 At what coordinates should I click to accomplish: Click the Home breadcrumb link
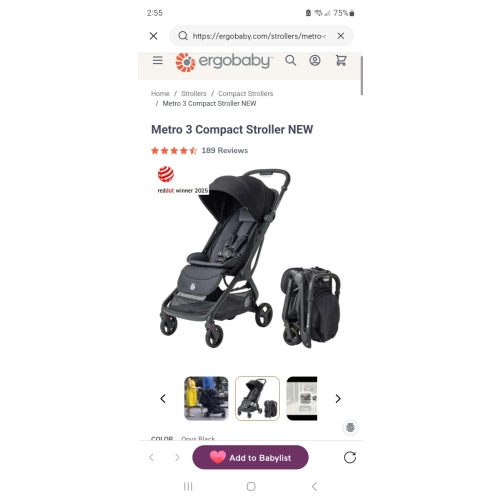coord(160,94)
